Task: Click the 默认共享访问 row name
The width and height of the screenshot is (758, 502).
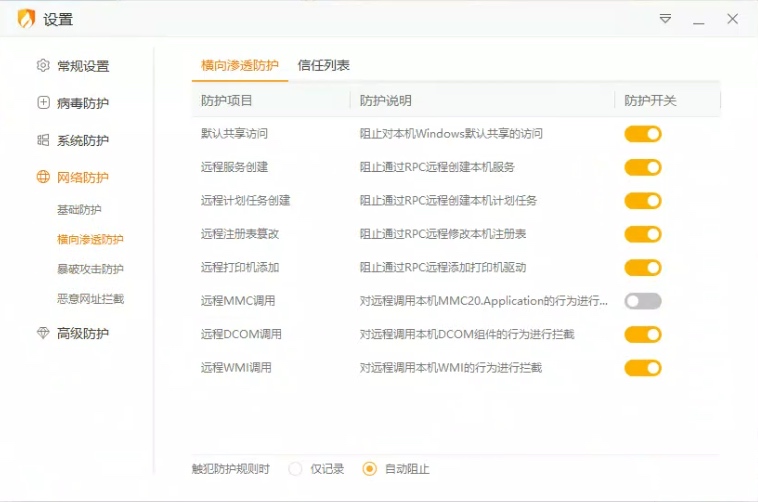Action: 234,133
